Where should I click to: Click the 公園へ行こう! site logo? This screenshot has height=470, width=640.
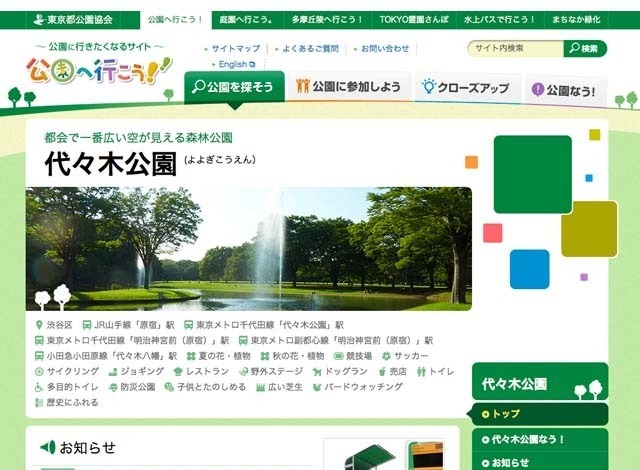[x=99, y=70]
